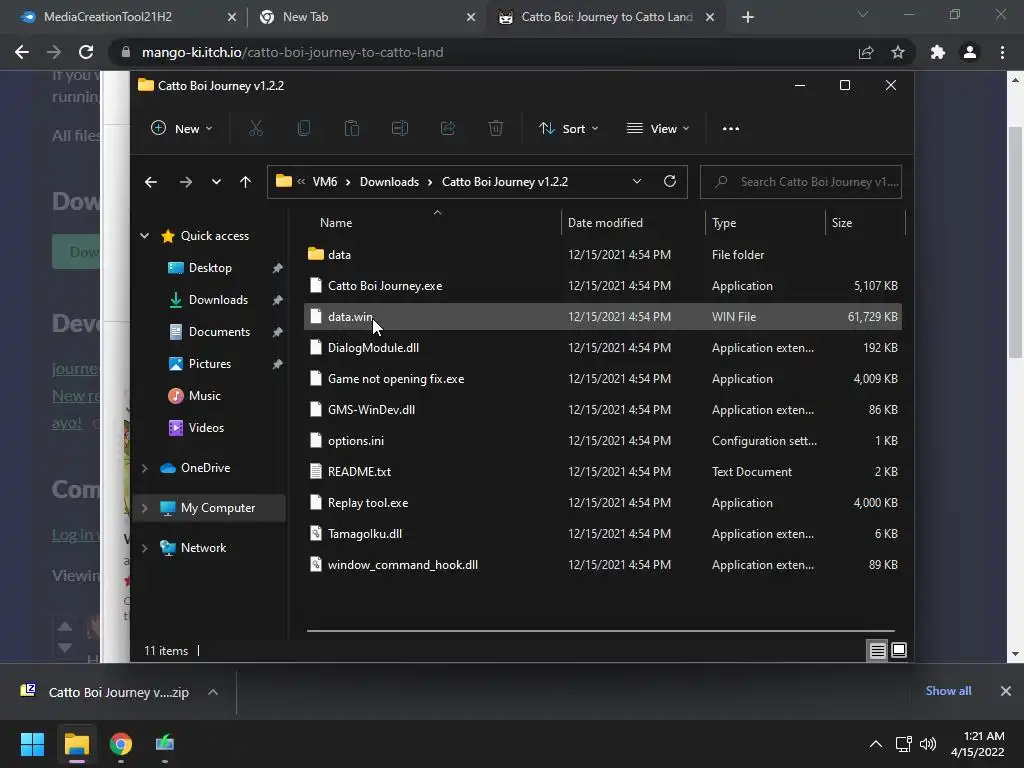Viewport: 1024px width, 768px height.
Task: Select Music in navigation pane
Action: pos(204,396)
